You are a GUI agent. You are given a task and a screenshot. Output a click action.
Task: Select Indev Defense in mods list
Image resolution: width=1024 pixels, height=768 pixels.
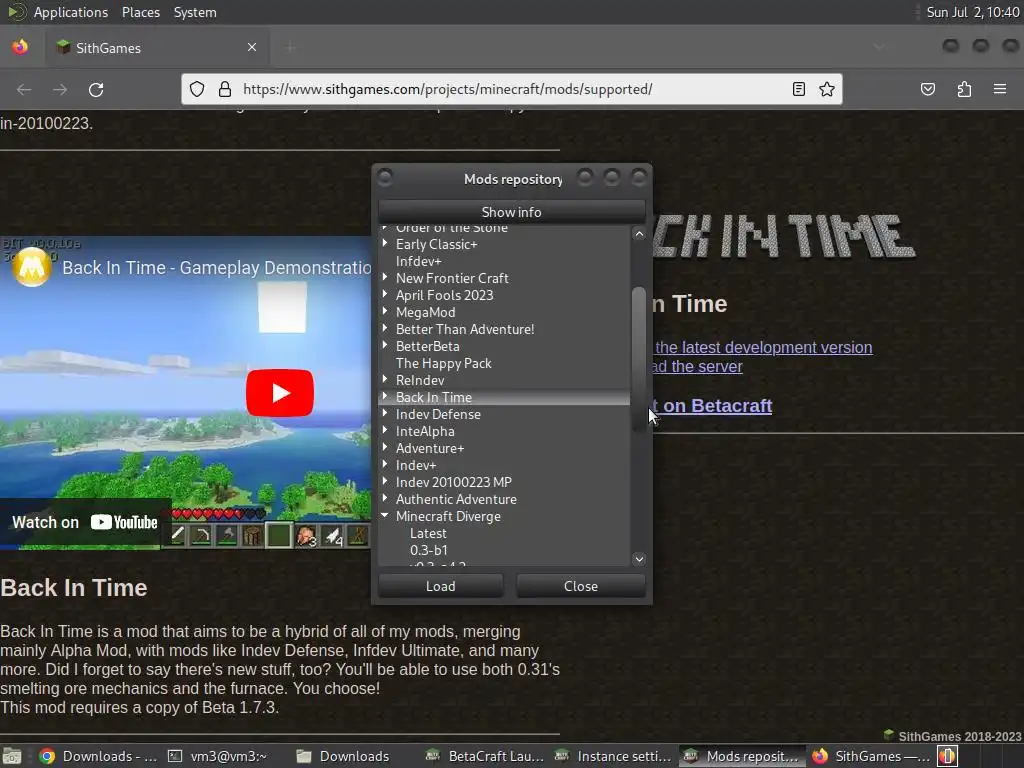438,414
